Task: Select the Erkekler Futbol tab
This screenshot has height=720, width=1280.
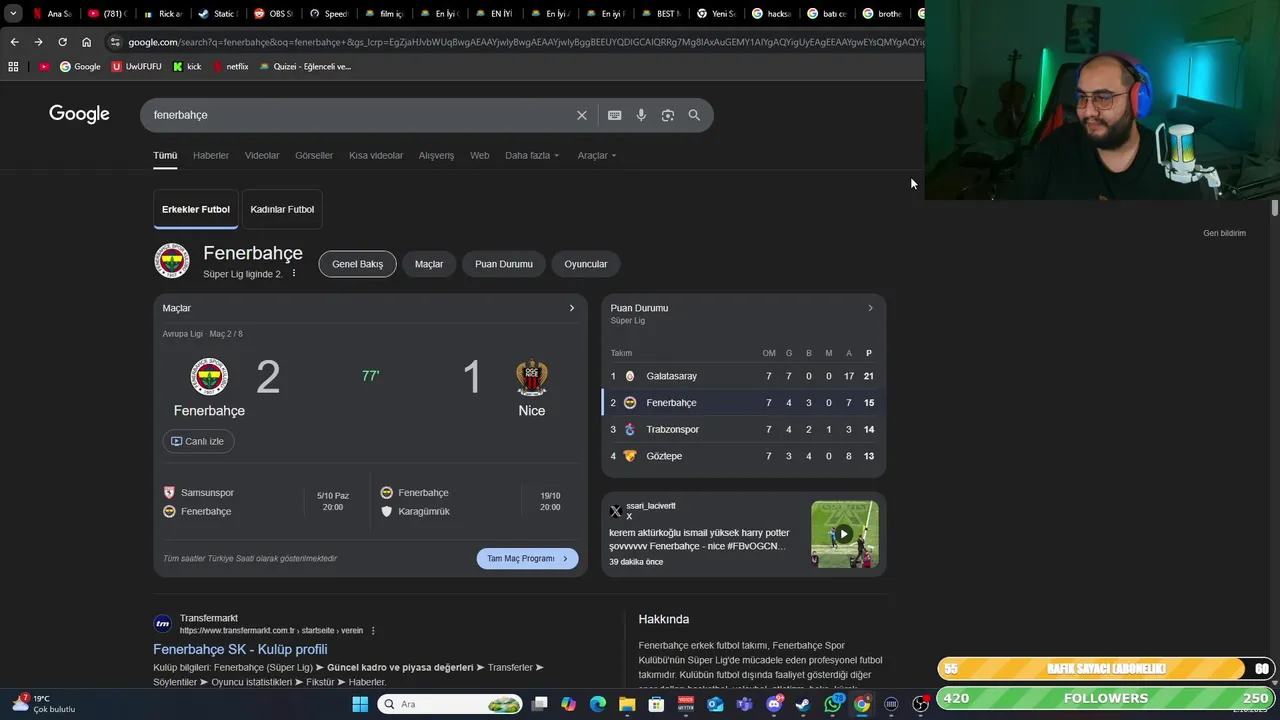Action: click(196, 209)
